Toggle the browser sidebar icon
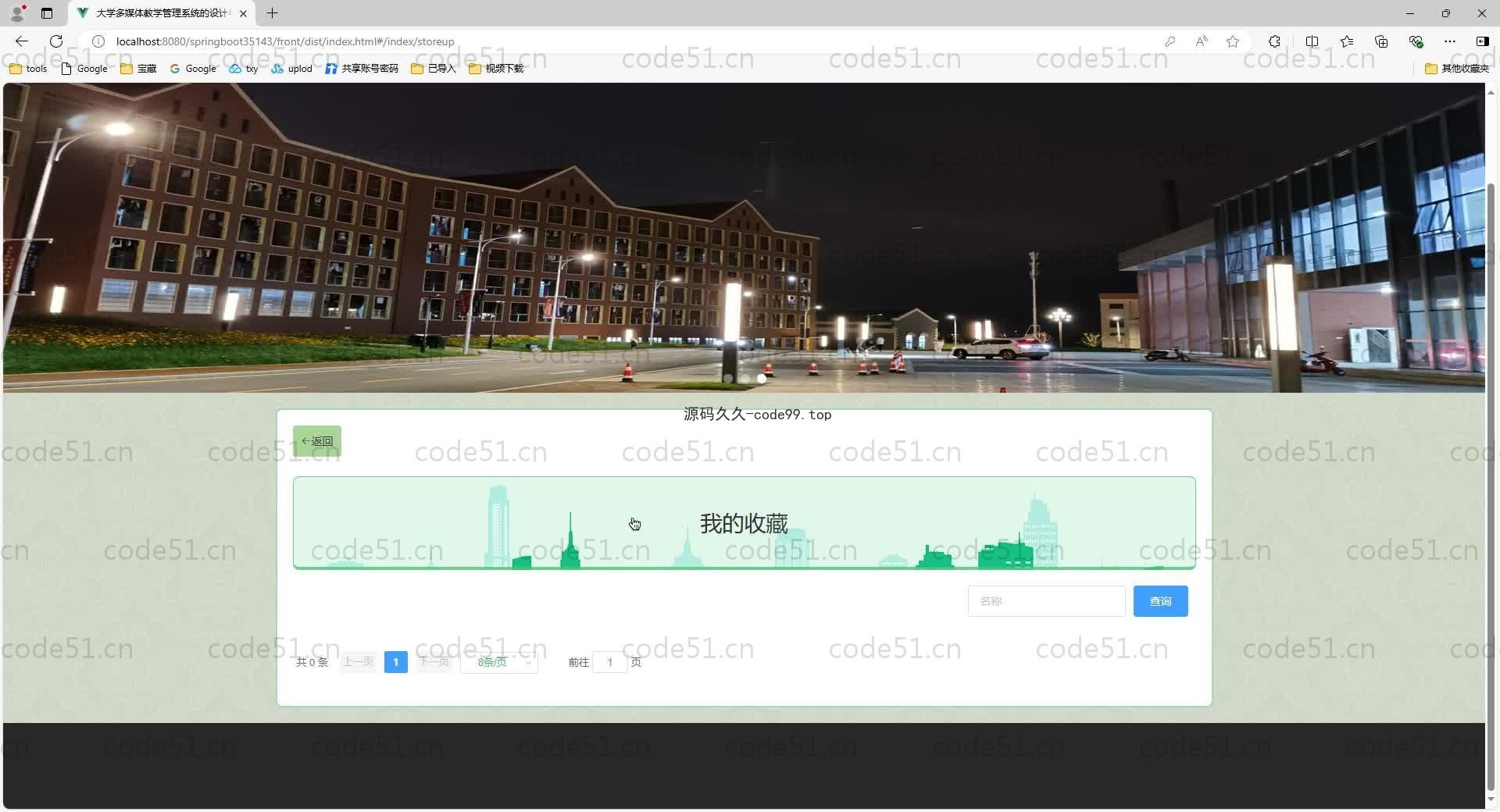The width and height of the screenshot is (1500, 812). pos(1482,41)
